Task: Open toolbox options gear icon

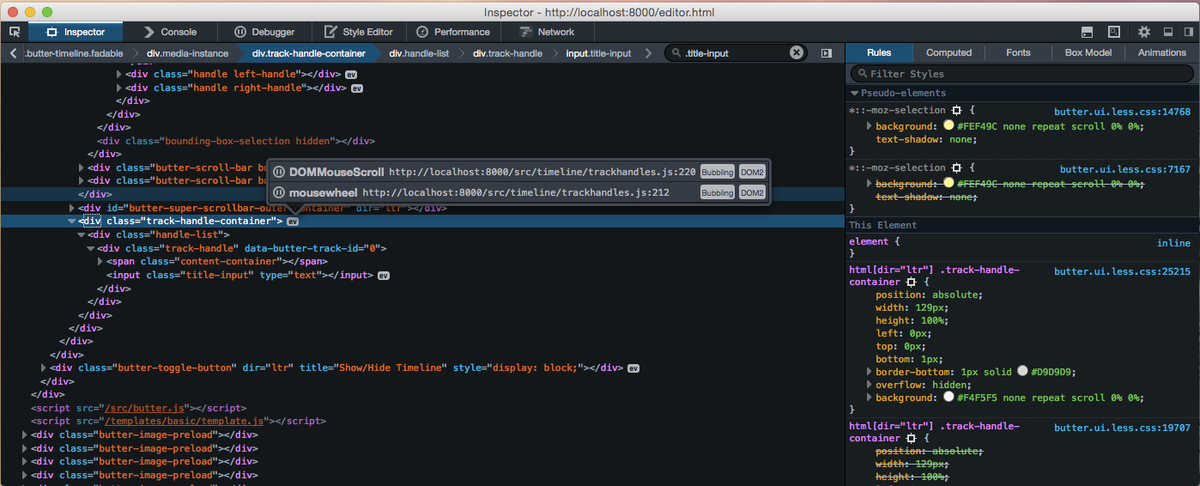Action: click(x=1143, y=32)
